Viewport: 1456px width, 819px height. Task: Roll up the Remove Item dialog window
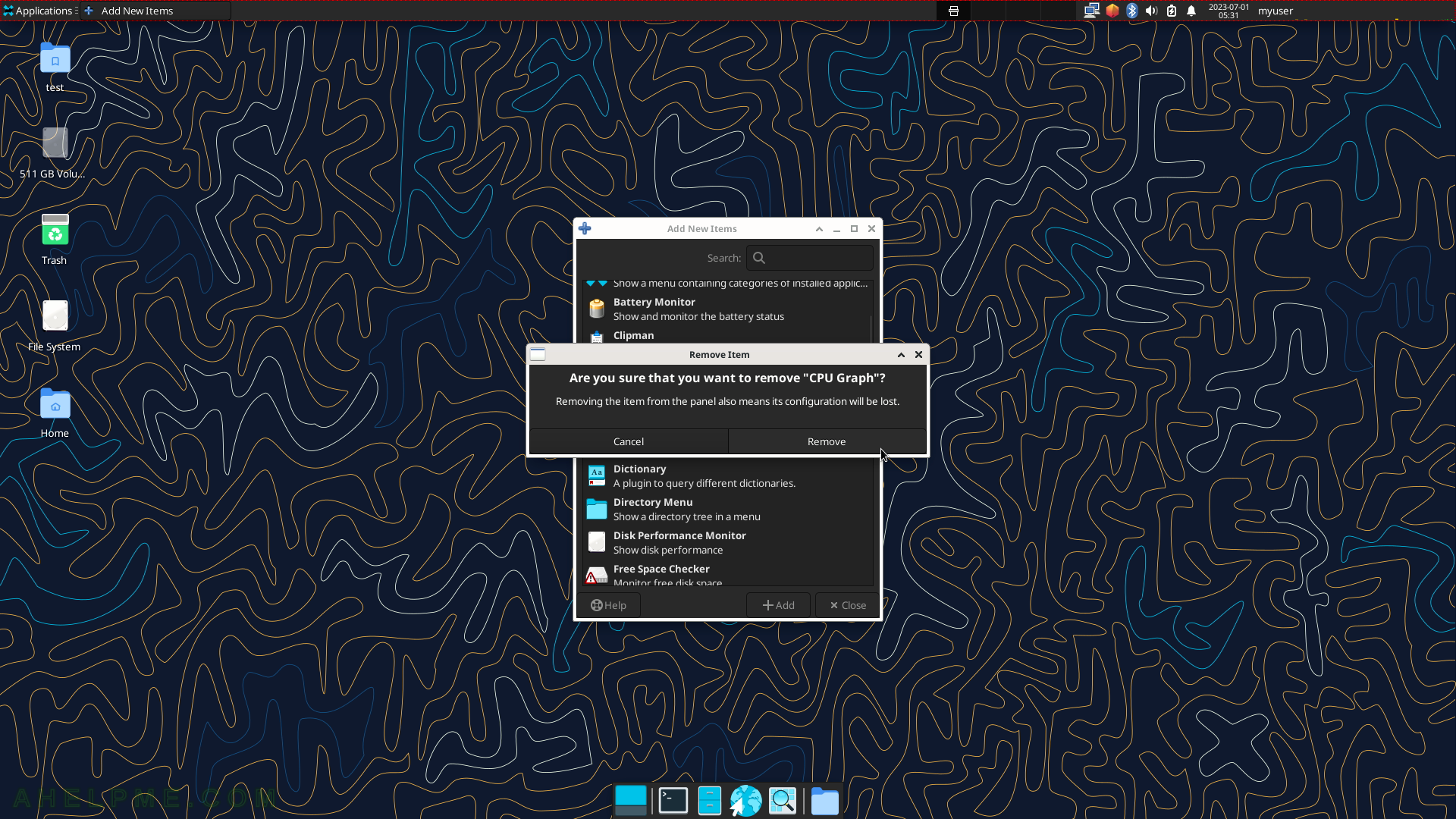[x=901, y=354]
